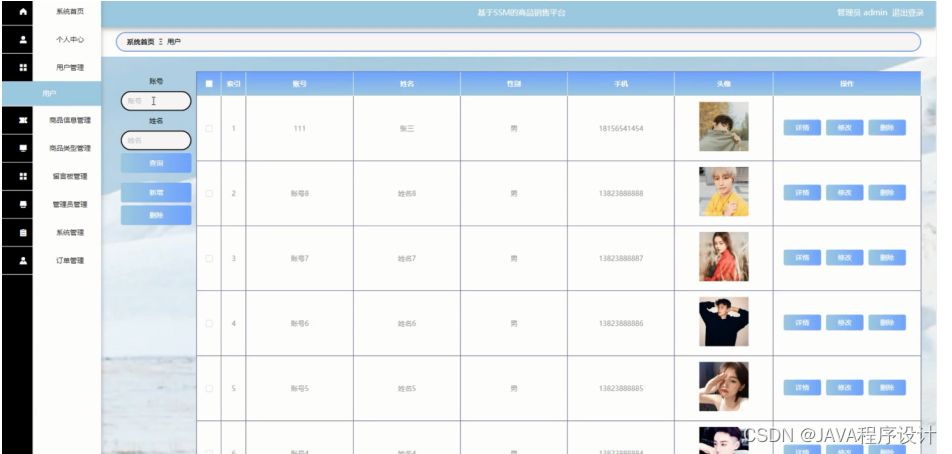Click 修改 for 账号7 row

click(x=845, y=257)
